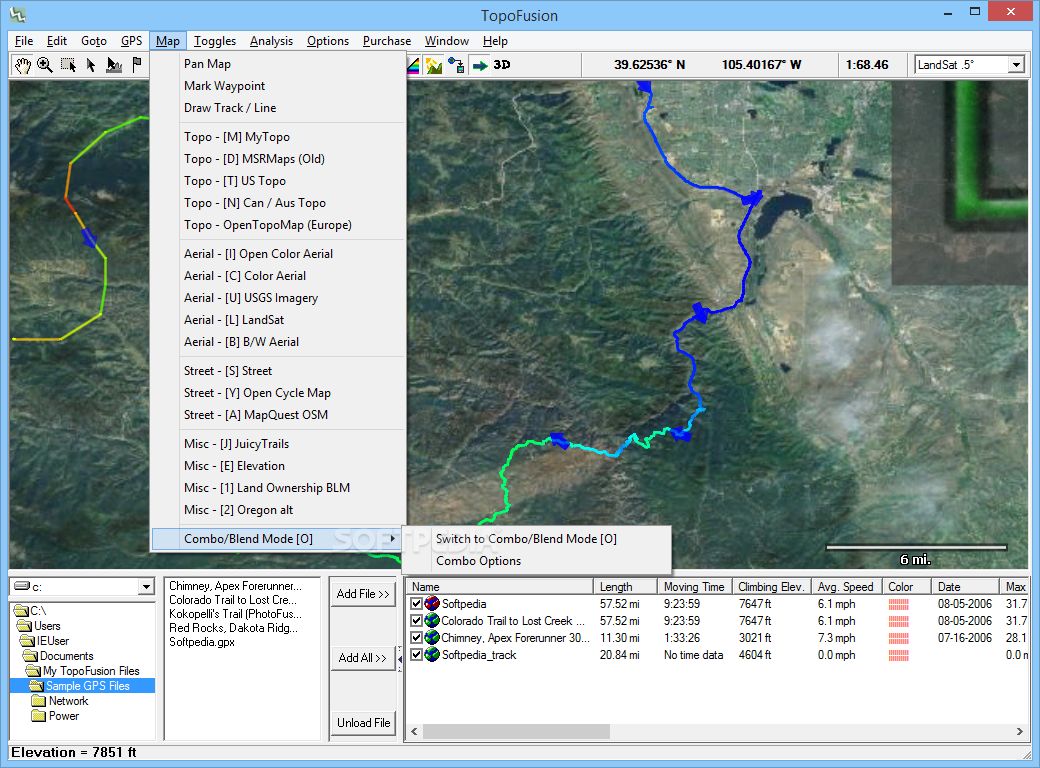
Task: Open the Users folder in tree
Action: (39, 626)
